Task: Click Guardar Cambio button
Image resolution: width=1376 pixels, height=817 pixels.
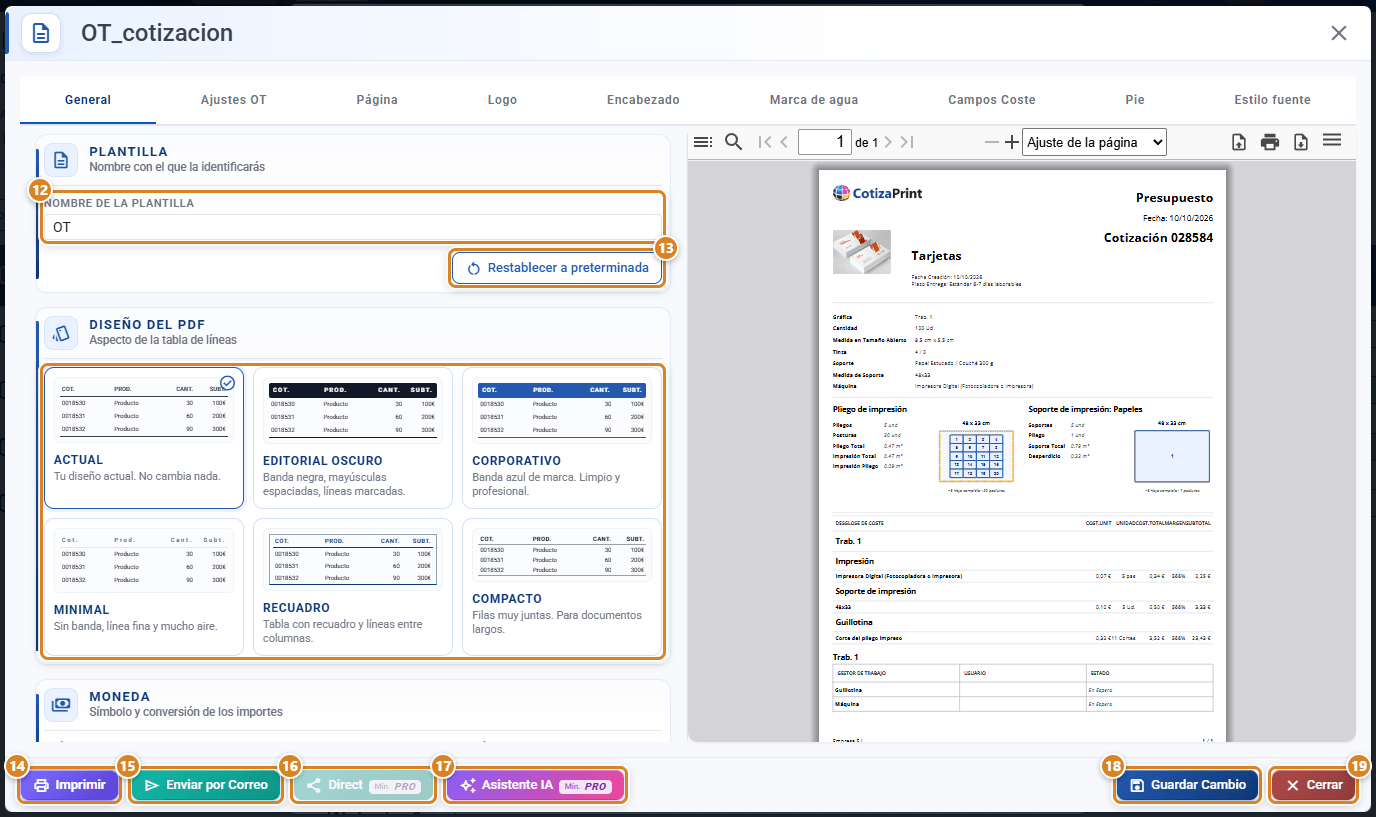Action: click(1187, 785)
